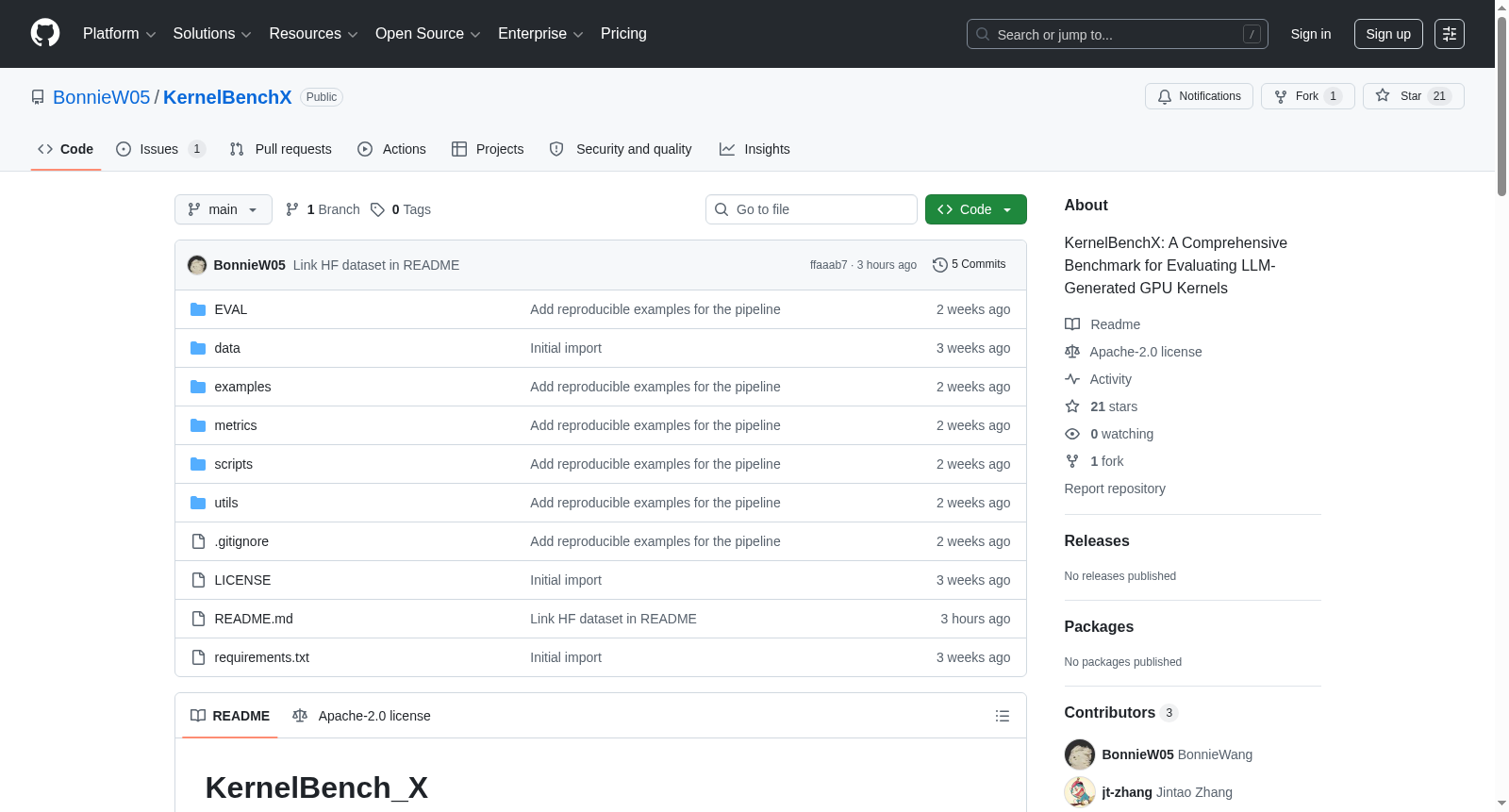1509x812 pixels.
Task: Switch to Security and quality tab
Action: click(621, 149)
